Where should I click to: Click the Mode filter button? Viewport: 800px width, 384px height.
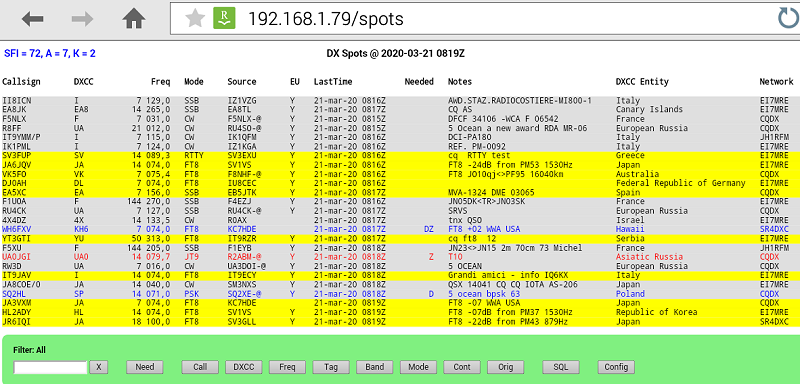click(418, 367)
